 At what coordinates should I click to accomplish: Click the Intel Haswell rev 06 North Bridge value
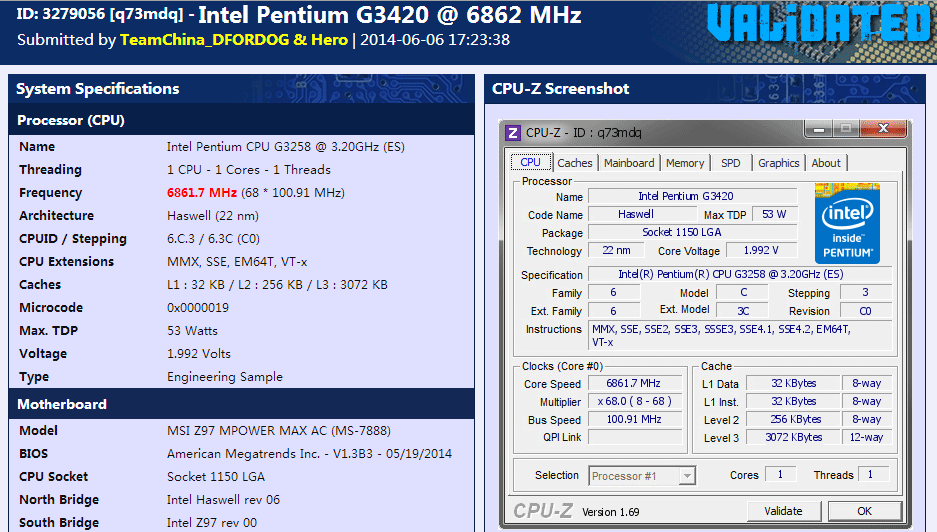coord(223,500)
